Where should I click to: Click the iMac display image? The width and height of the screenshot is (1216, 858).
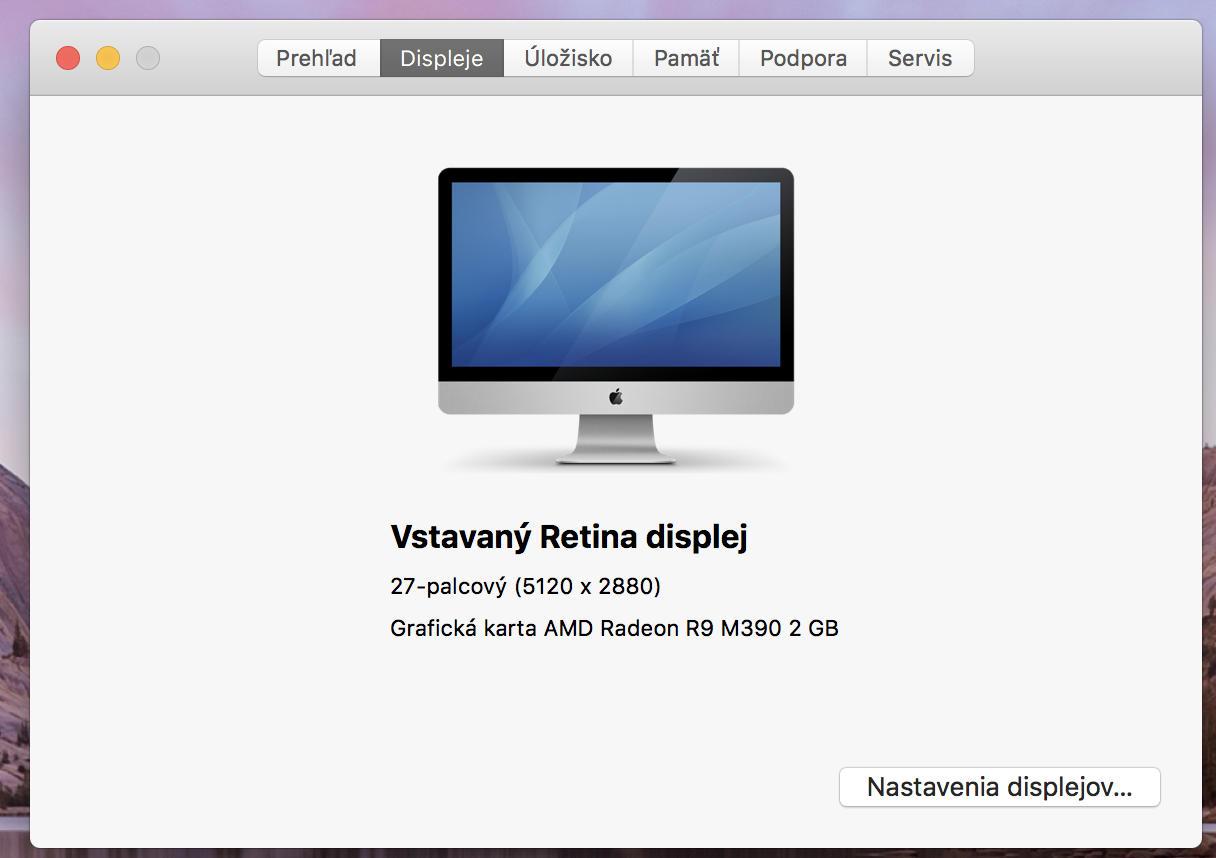click(x=616, y=316)
